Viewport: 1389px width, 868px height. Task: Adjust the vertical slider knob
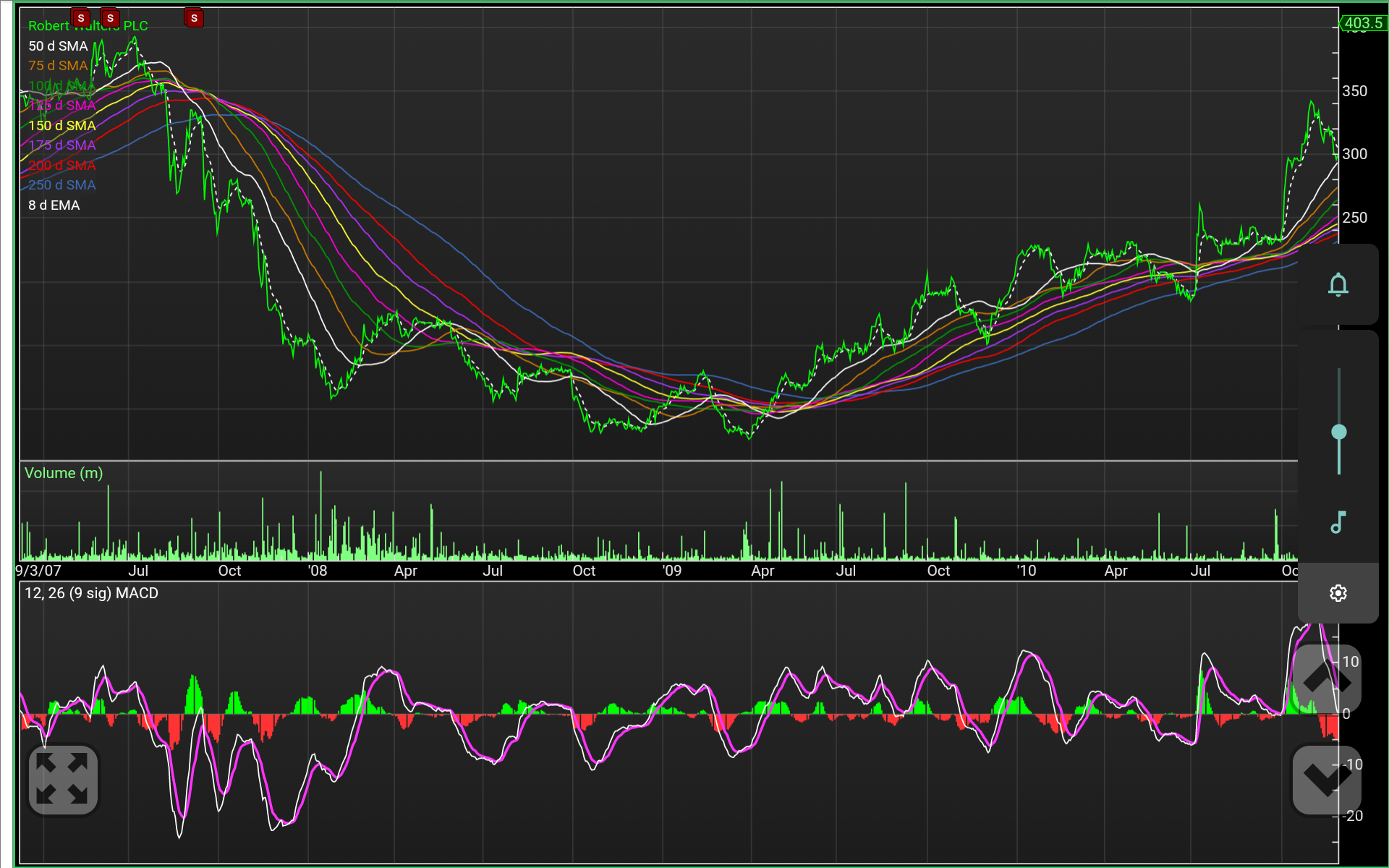click(x=1338, y=432)
